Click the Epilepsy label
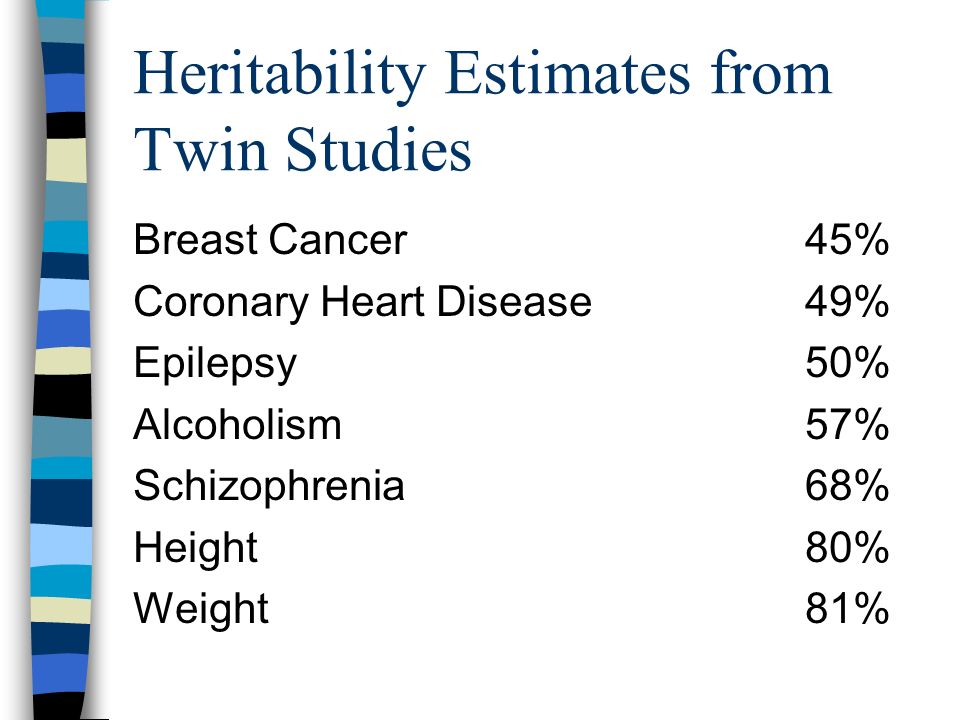960x720 pixels. [x=215, y=364]
